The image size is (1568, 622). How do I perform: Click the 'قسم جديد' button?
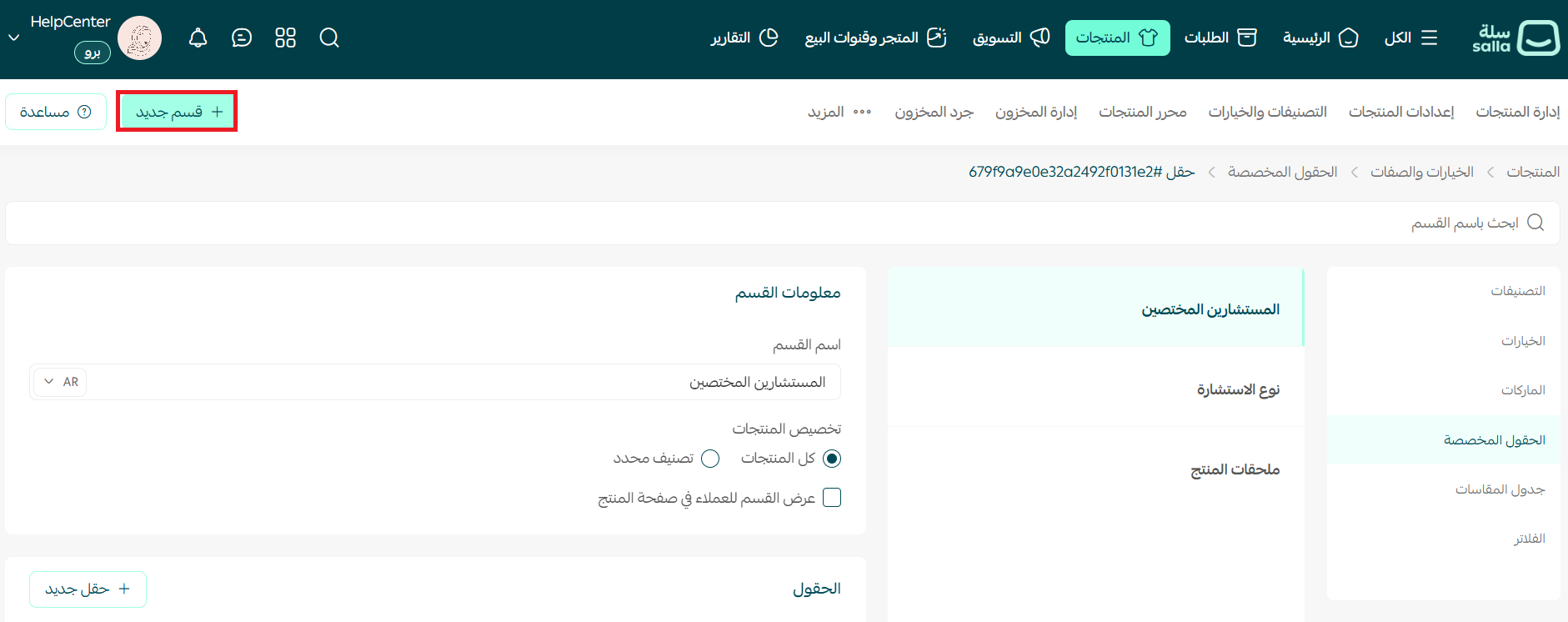178,112
